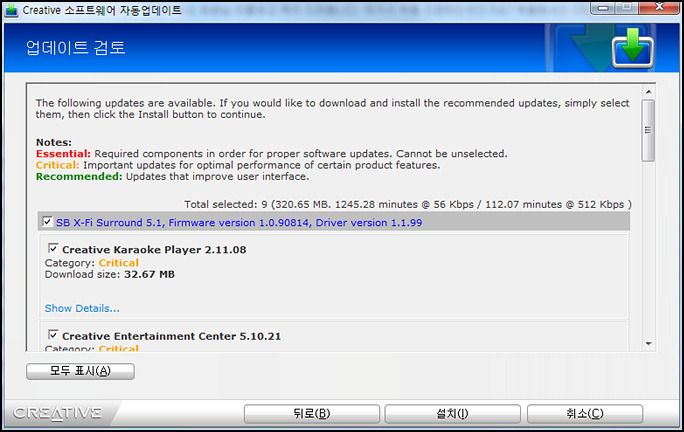Click the Creative Karaoke Player 2.11.08 title
684x432 pixels.
coord(154,250)
